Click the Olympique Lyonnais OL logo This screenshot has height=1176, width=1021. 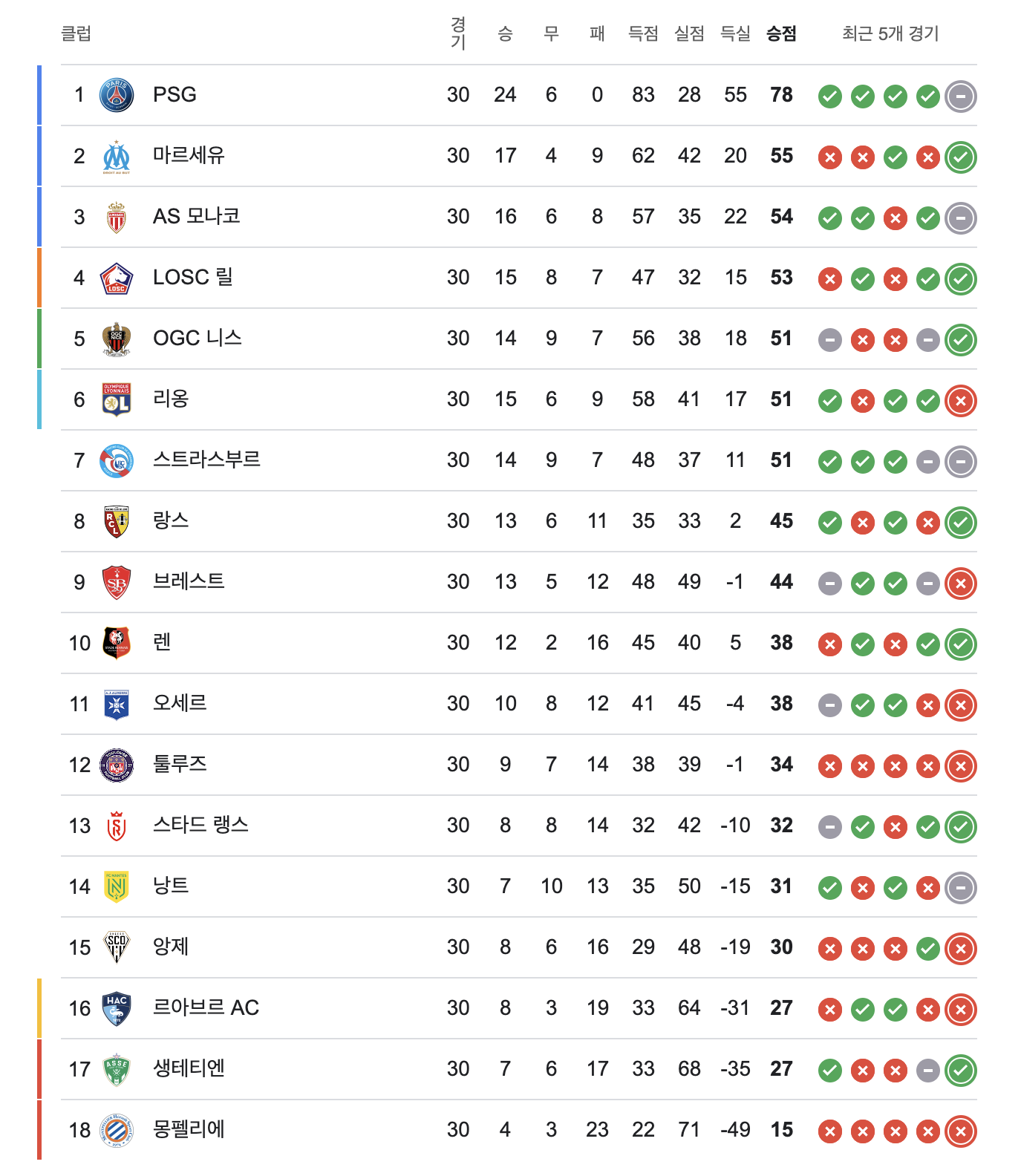[117, 399]
